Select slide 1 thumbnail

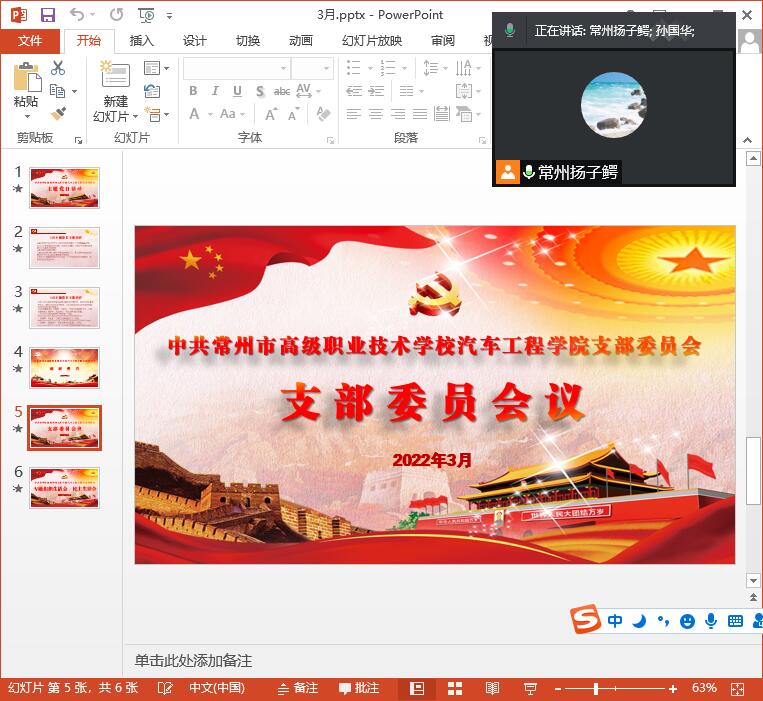click(x=64, y=188)
